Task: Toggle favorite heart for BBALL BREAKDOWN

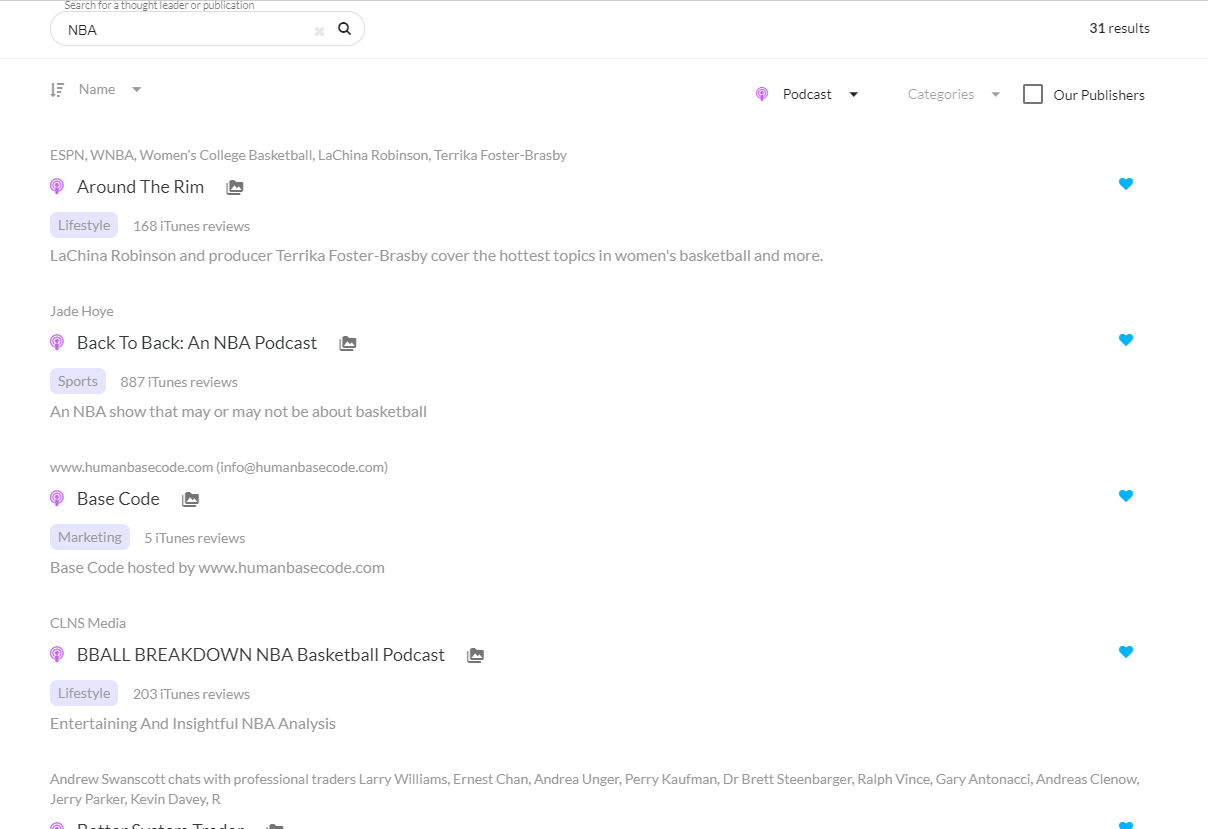Action: point(1126,651)
